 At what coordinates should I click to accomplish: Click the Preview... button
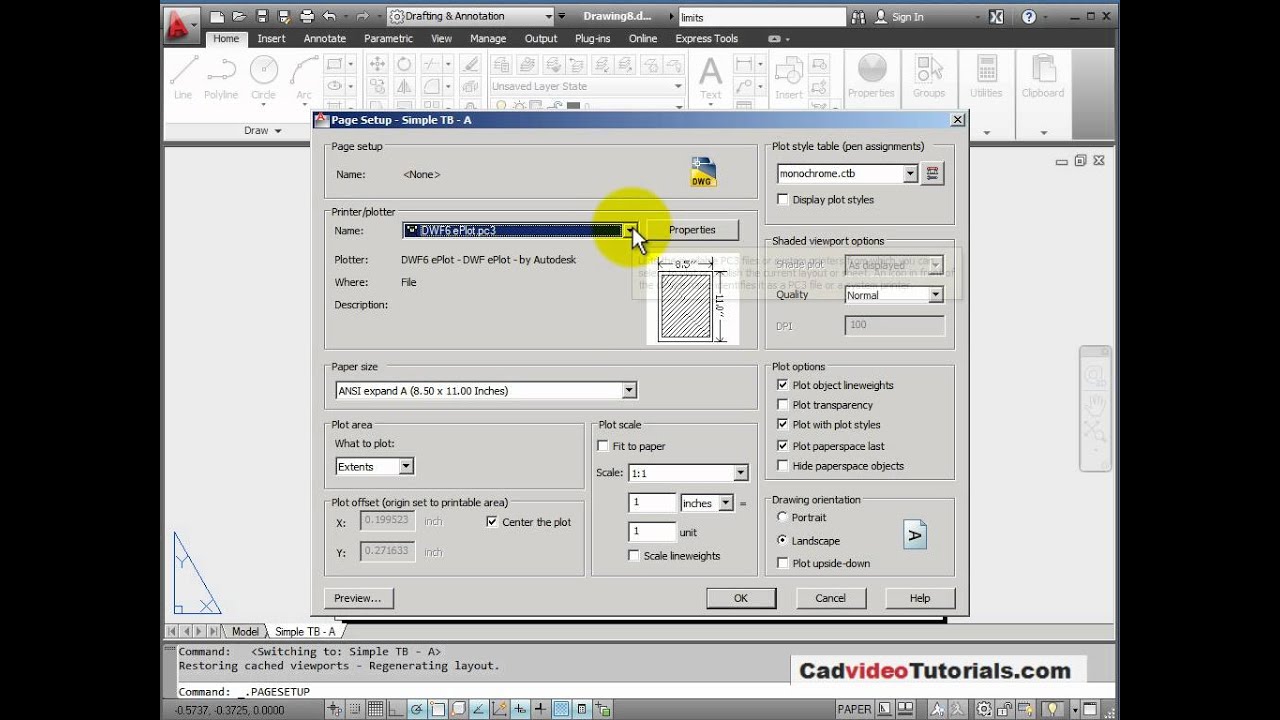coord(358,598)
